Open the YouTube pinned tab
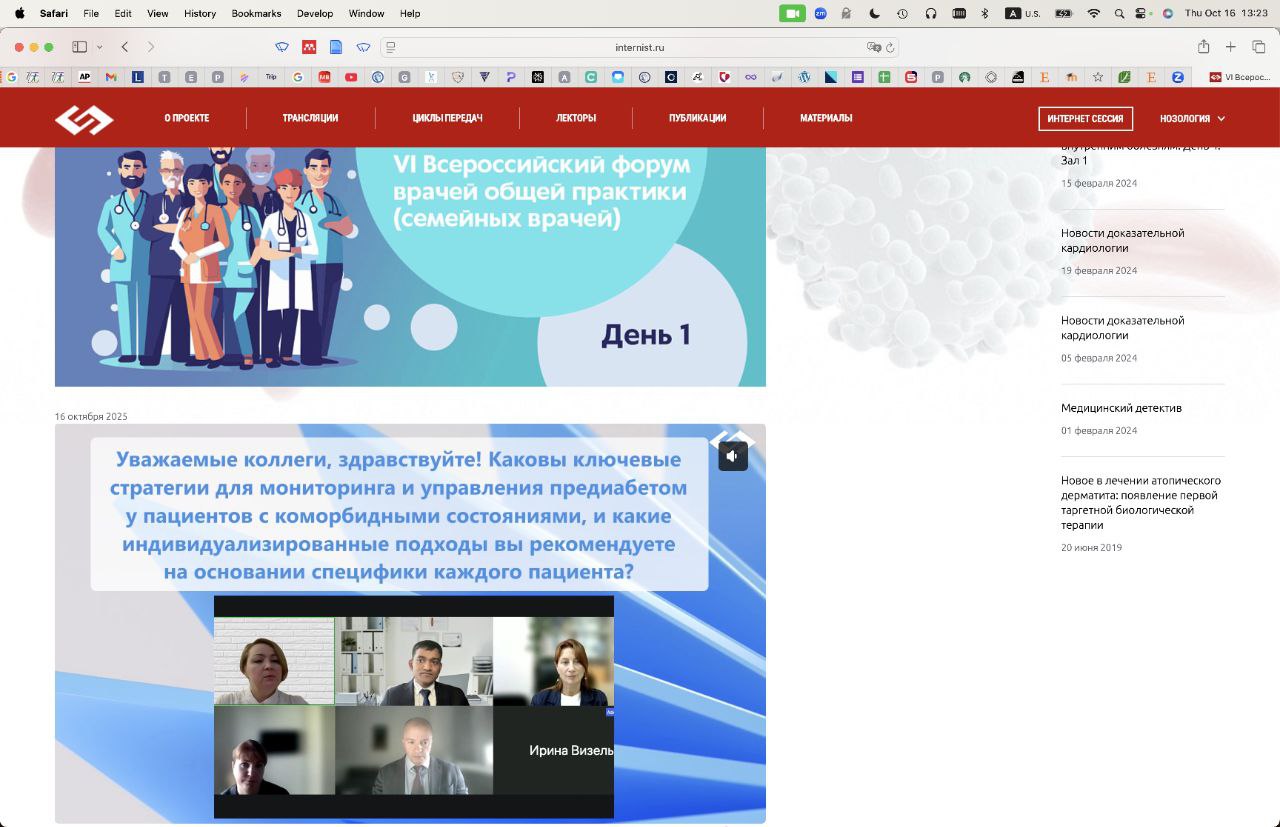The image size is (1280, 827). click(x=351, y=77)
